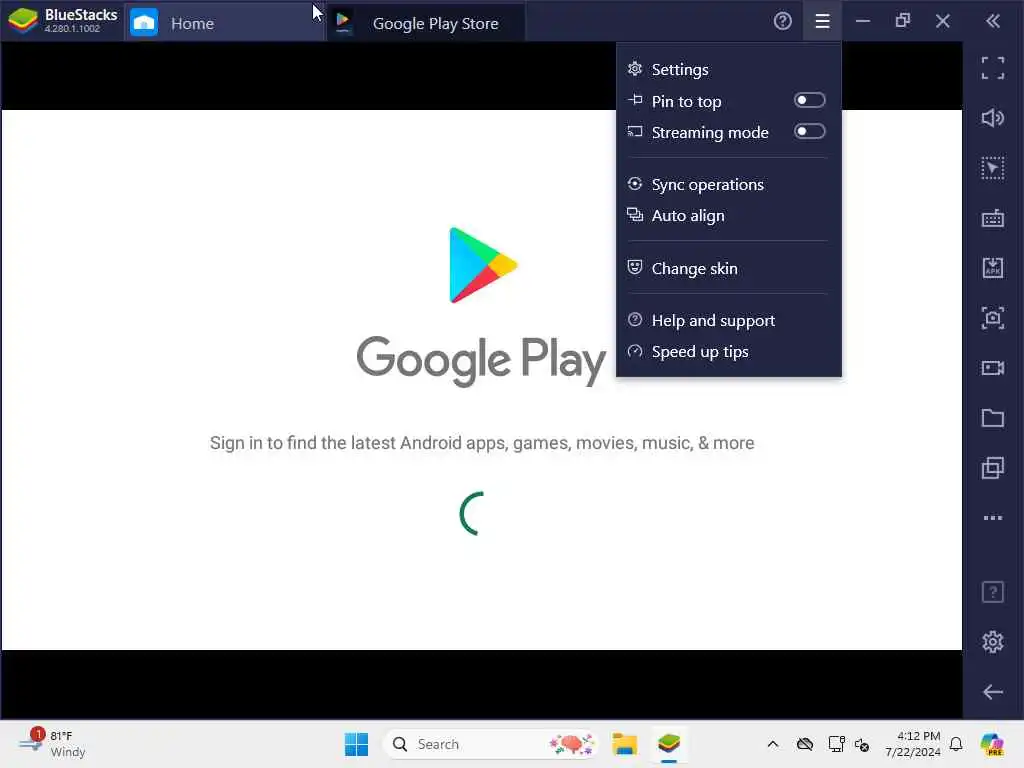Viewport: 1024px width, 768px height.
Task: Collapse the sidebar with double chevron icon
Action: pyautogui.click(x=993, y=22)
